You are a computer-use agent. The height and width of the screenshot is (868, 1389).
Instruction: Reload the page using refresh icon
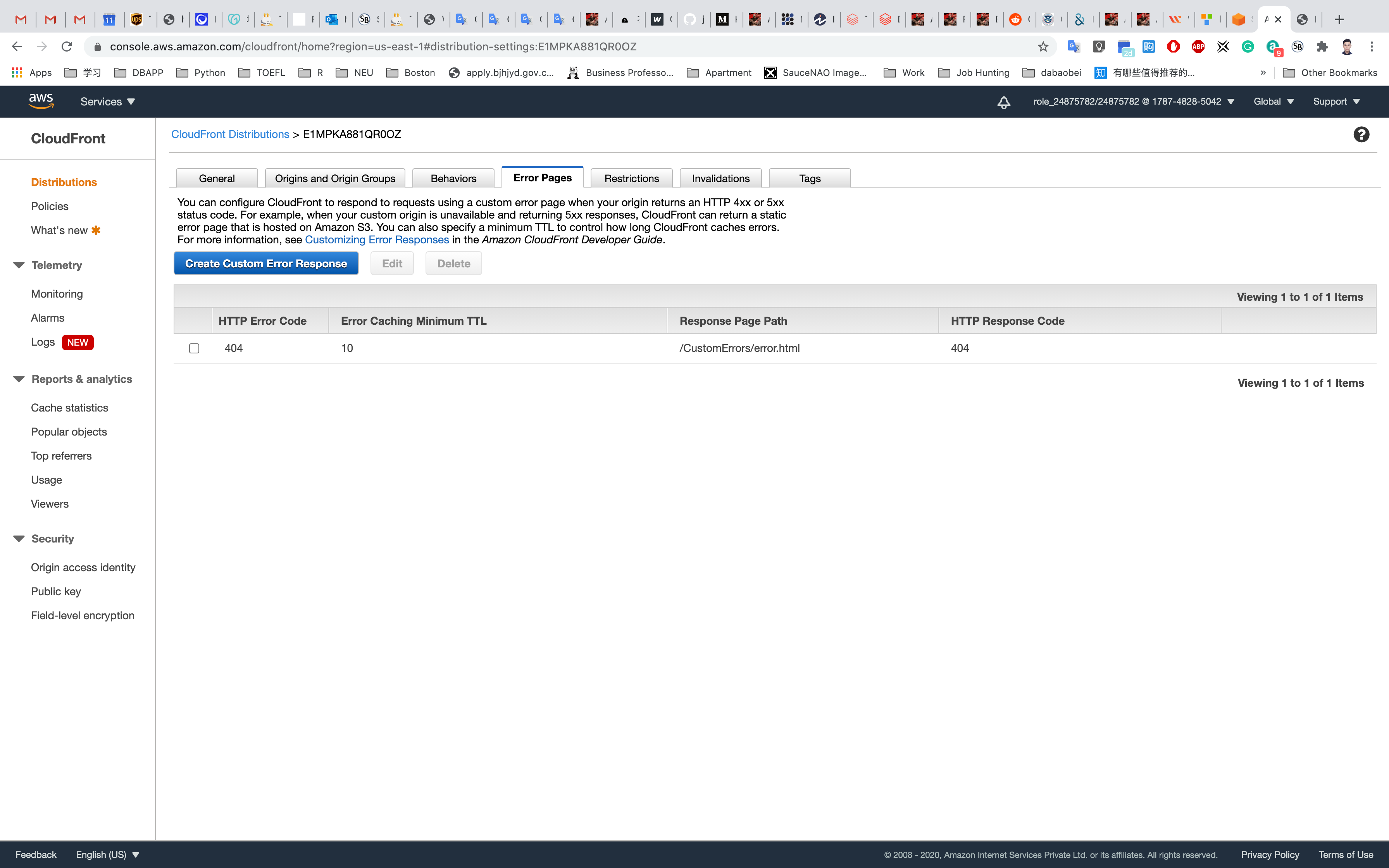pyautogui.click(x=67, y=46)
